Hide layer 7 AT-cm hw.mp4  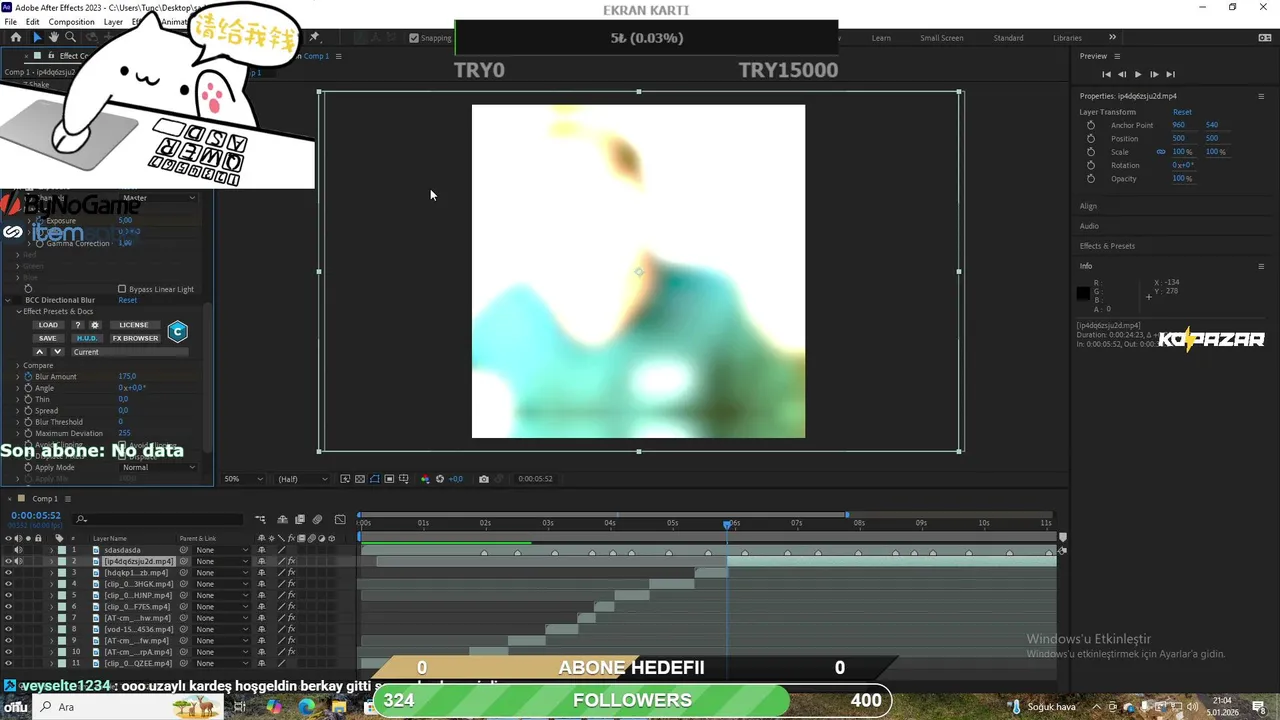[x=8, y=618]
